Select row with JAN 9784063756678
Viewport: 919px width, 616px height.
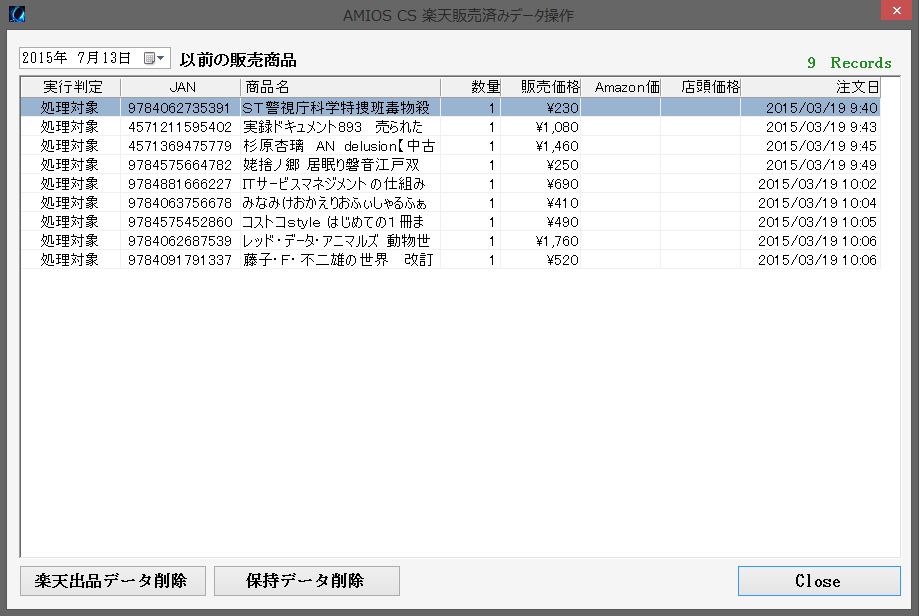(450, 203)
